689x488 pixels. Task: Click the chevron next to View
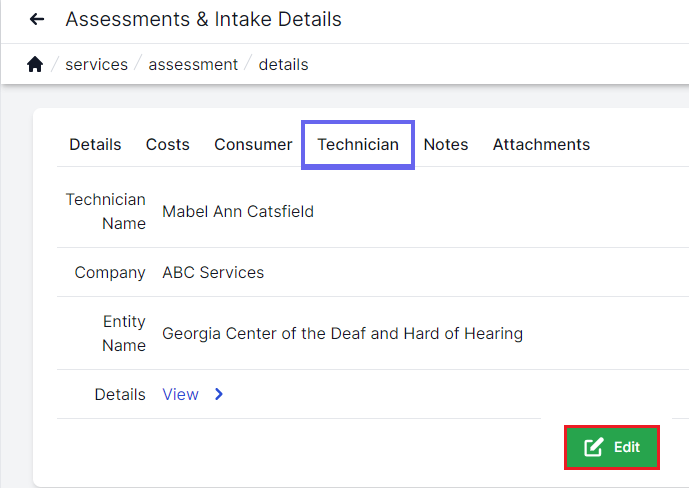tap(219, 394)
